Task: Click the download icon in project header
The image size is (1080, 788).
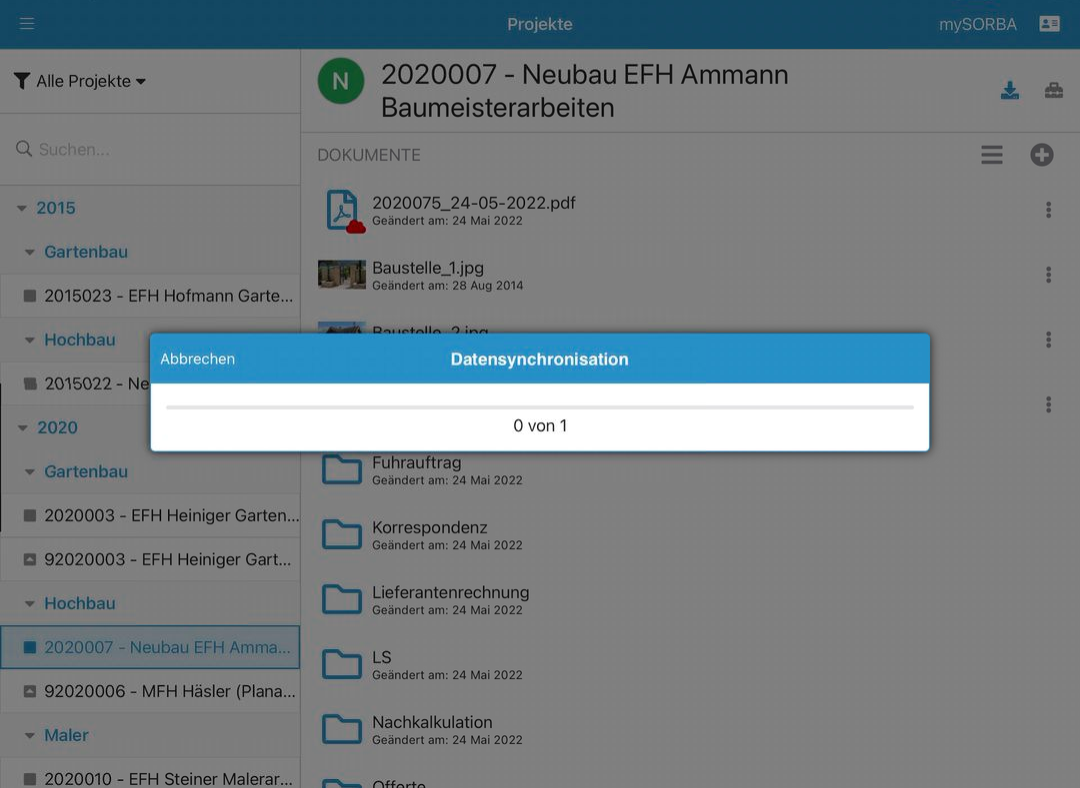Action: pyautogui.click(x=1010, y=91)
